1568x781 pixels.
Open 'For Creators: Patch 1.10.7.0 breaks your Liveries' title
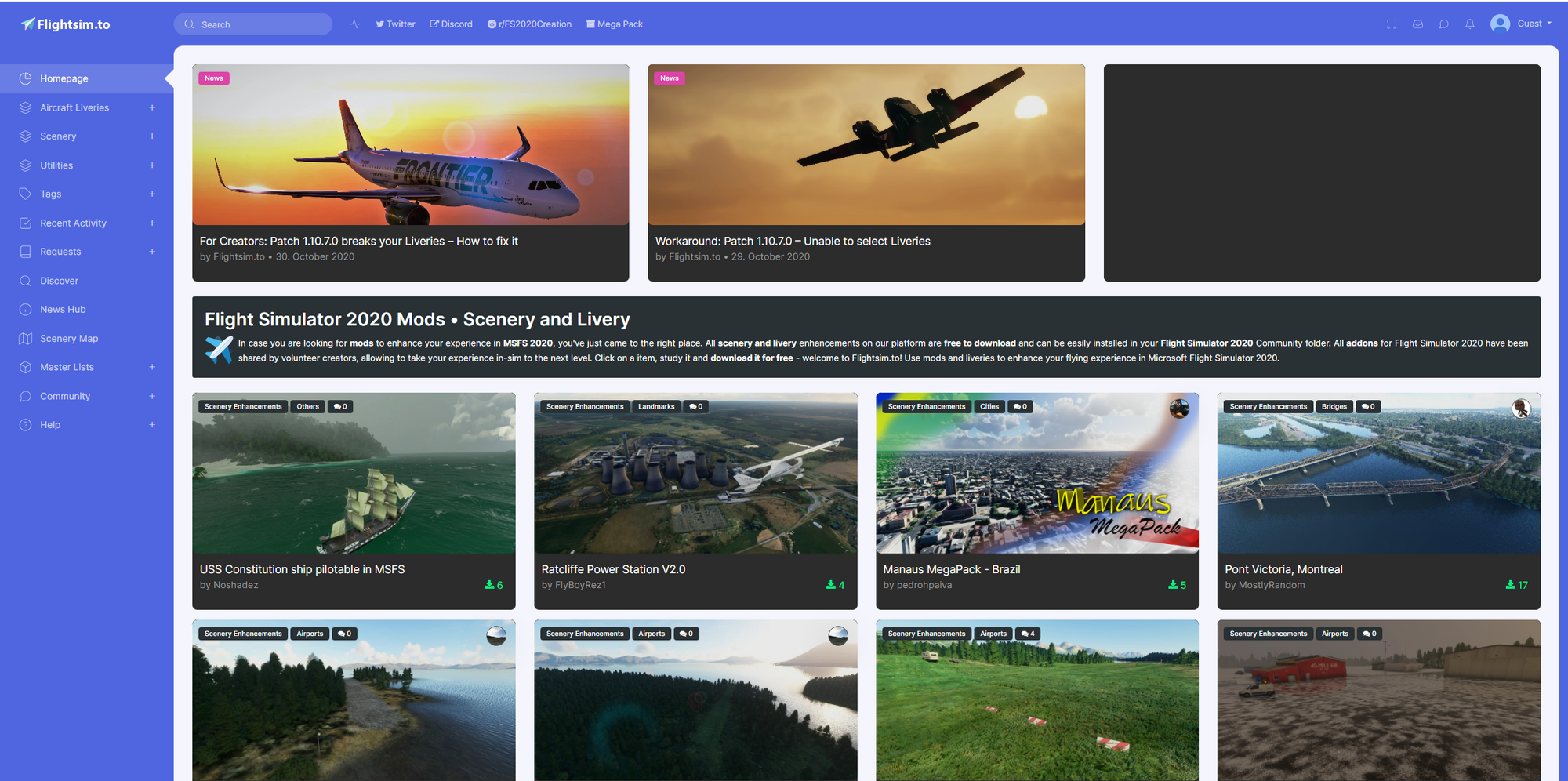[x=359, y=242]
